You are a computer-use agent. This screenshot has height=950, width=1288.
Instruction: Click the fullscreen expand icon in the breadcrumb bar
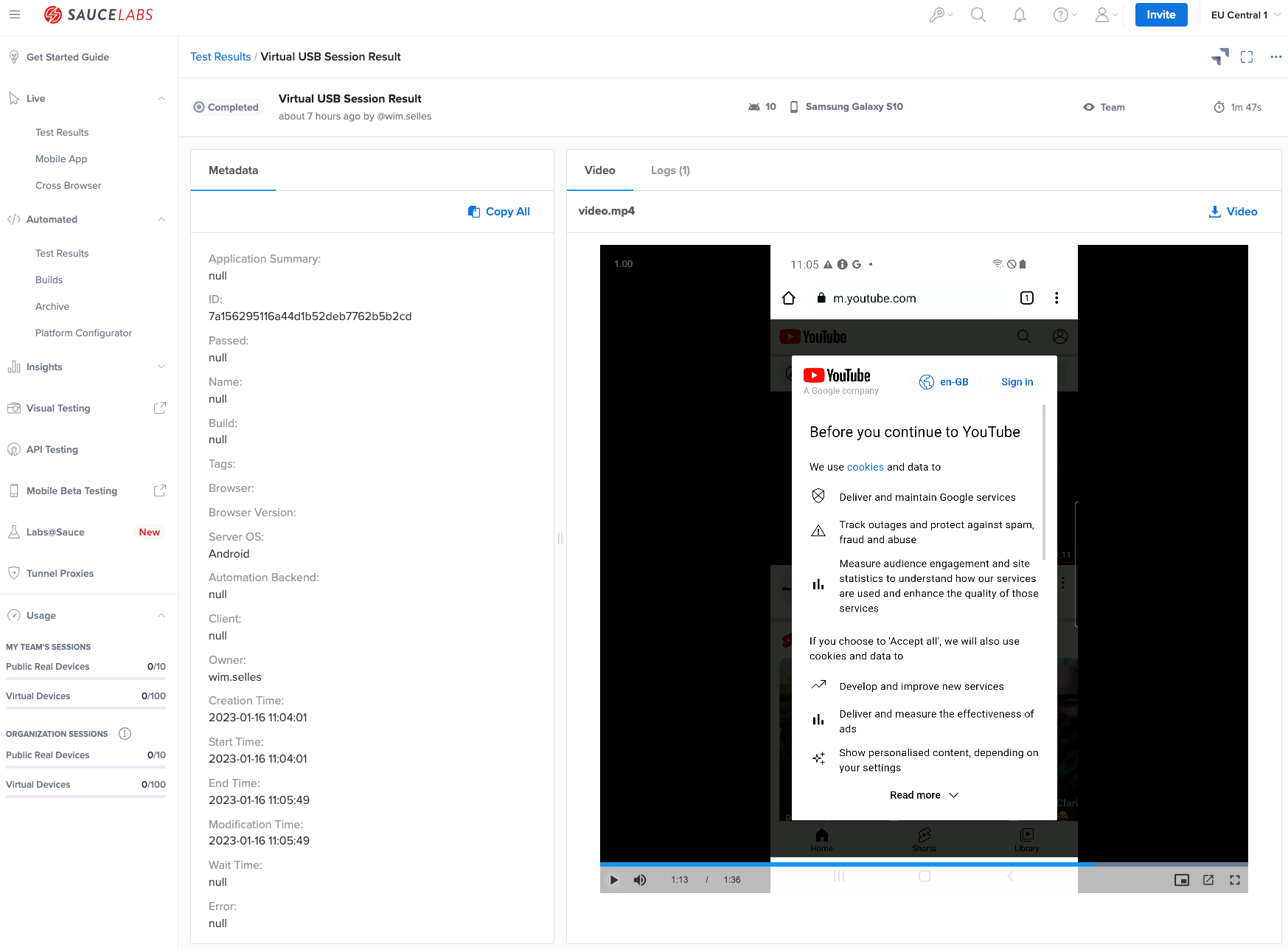click(1247, 57)
